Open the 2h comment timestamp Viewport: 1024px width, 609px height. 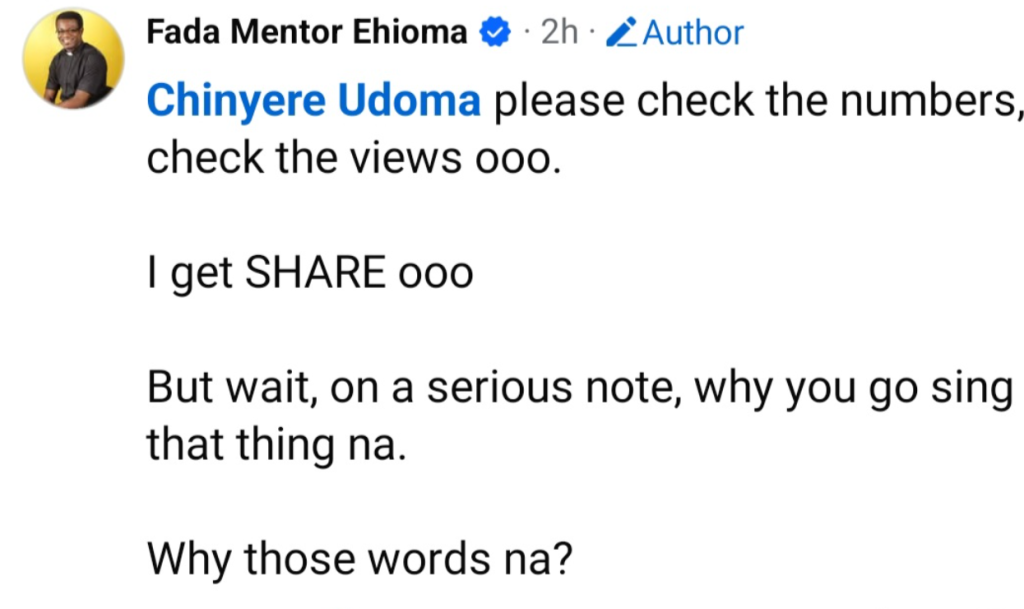[558, 33]
